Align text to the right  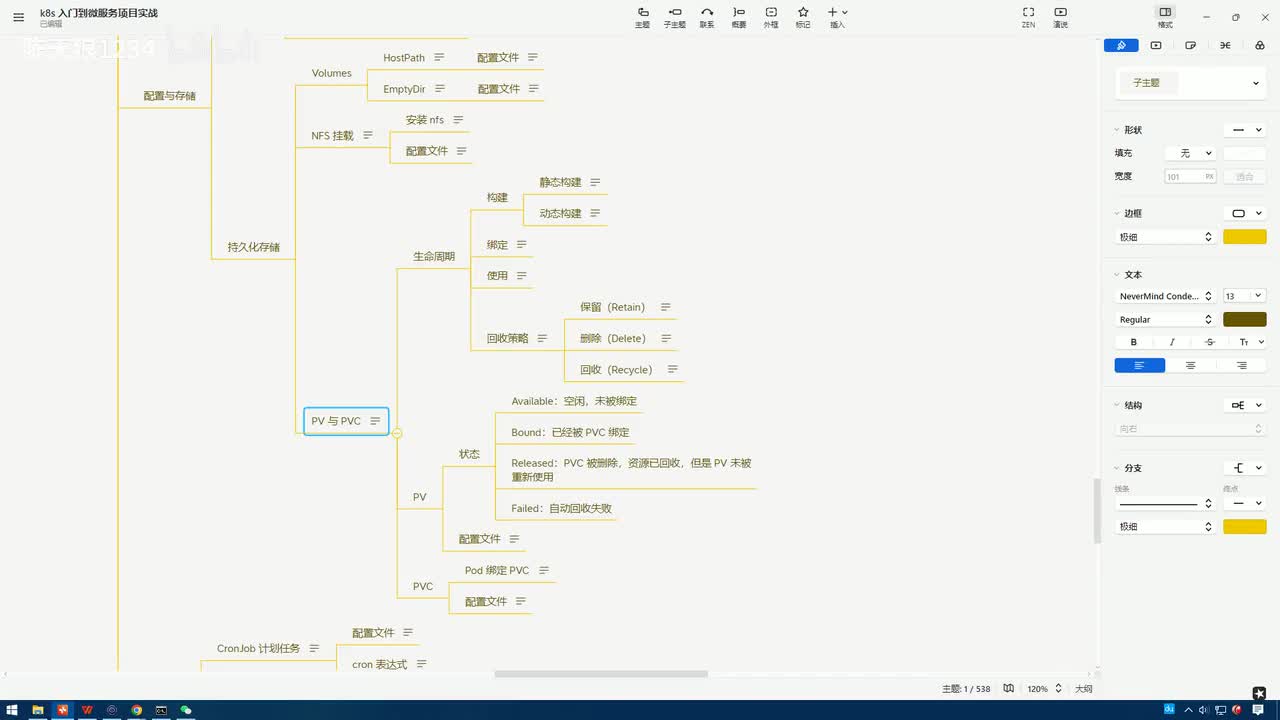pos(1241,365)
